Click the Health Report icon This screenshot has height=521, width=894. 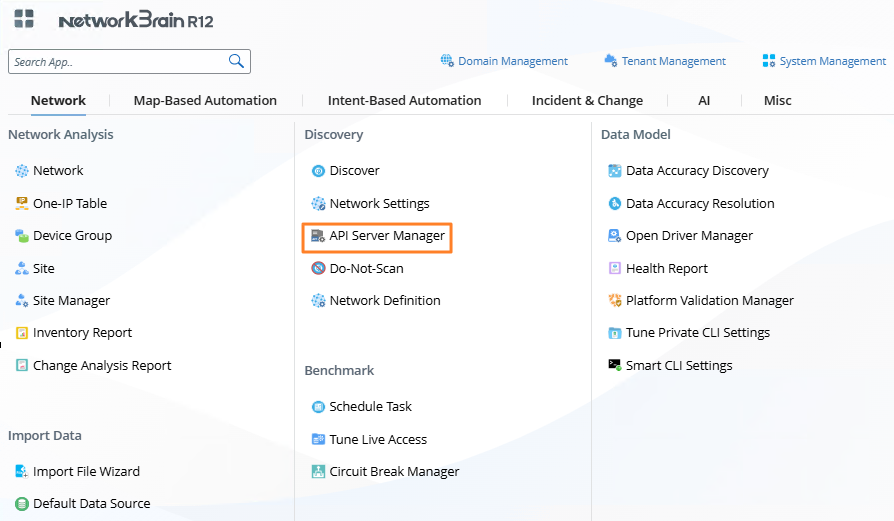[x=615, y=268]
